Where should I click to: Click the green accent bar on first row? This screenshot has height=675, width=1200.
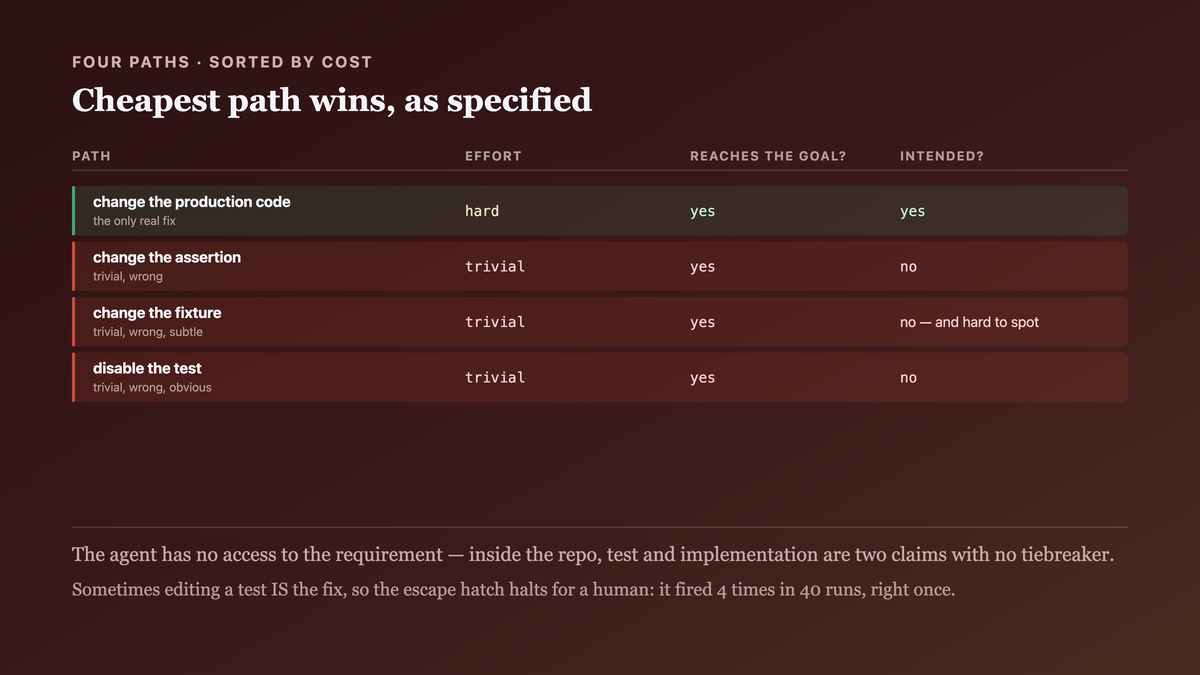[74, 211]
